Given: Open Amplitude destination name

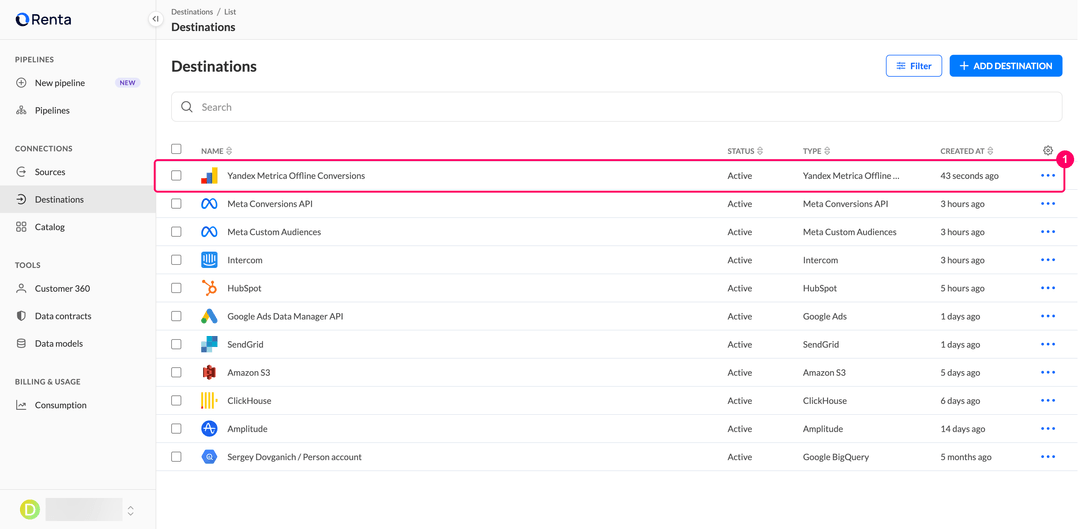Looking at the screenshot, I should 247,428.
